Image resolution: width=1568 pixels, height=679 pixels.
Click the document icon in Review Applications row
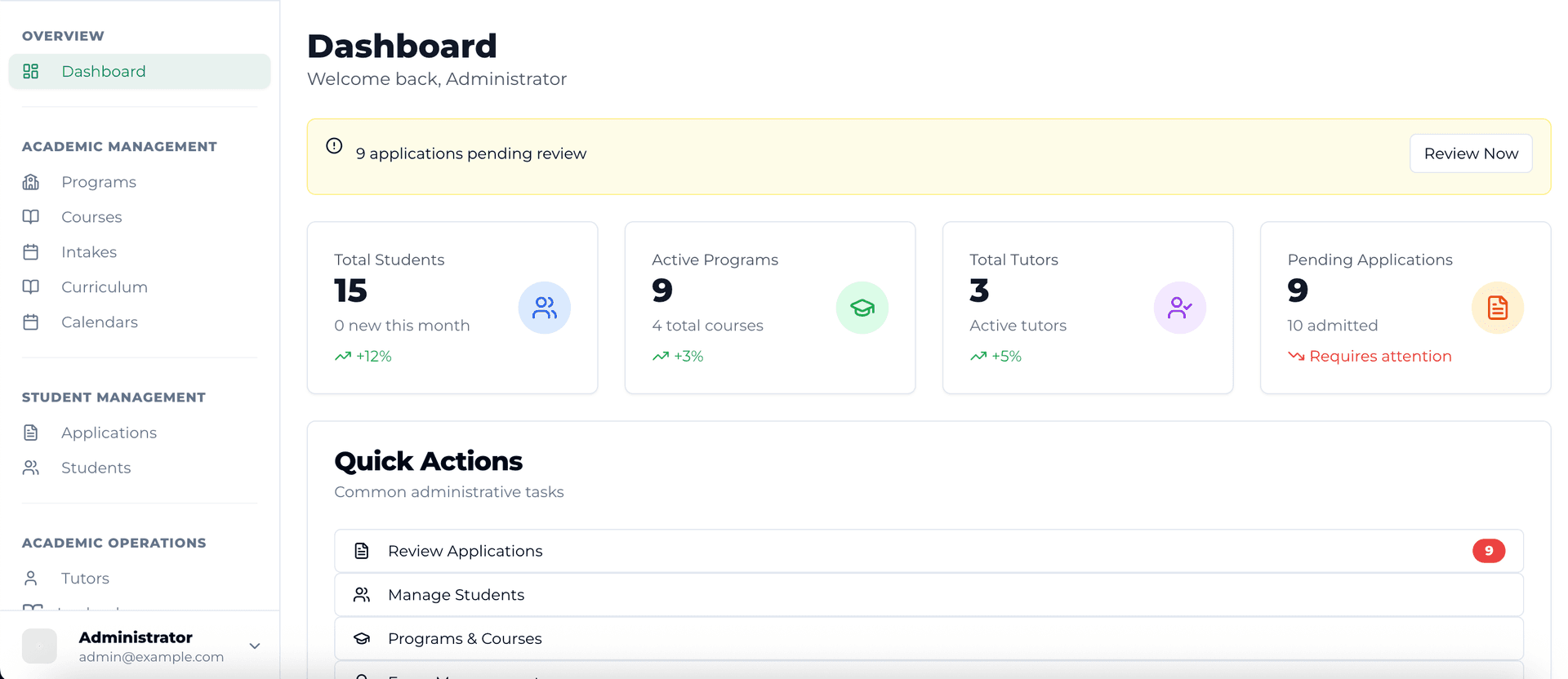tap(362, 551)
